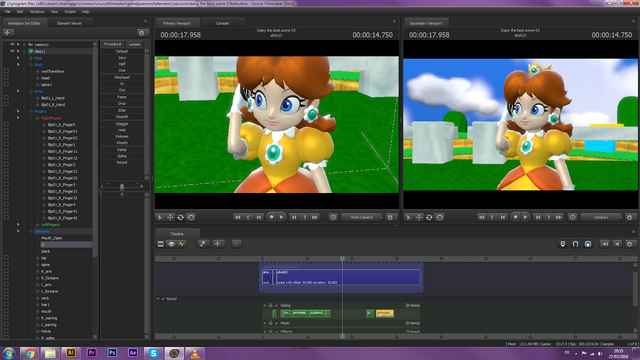Open VLC media player from the taskbar
640x360 pixels.
coord(195,353)
